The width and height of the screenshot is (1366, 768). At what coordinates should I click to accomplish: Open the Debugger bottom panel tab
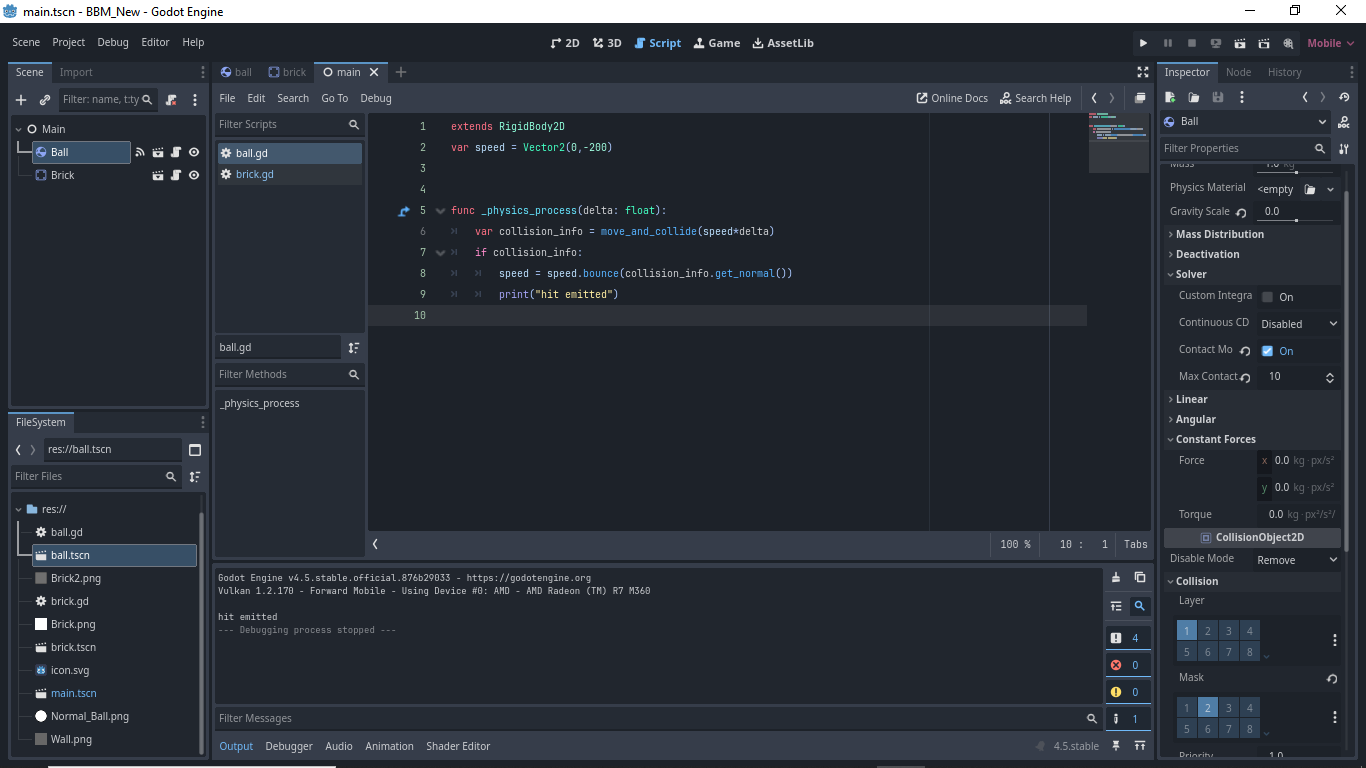pos(288,746)
